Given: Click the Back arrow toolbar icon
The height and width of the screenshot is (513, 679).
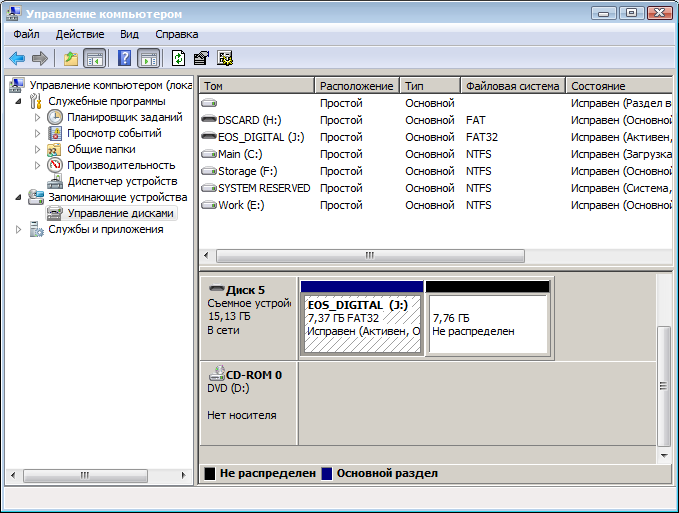Looking at the screenshot, I should pos(17,59).
